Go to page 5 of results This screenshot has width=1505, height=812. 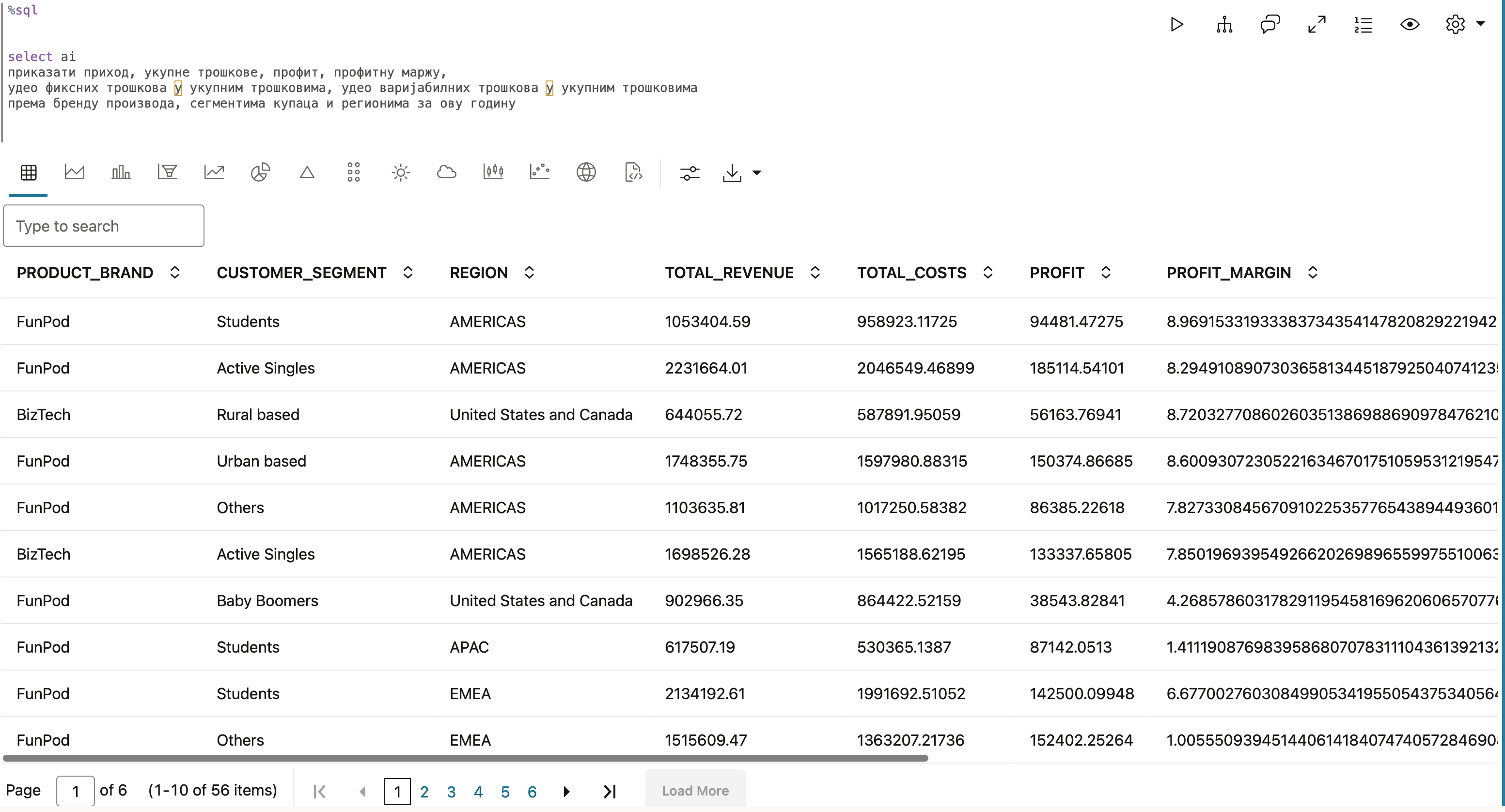[505, 792]
